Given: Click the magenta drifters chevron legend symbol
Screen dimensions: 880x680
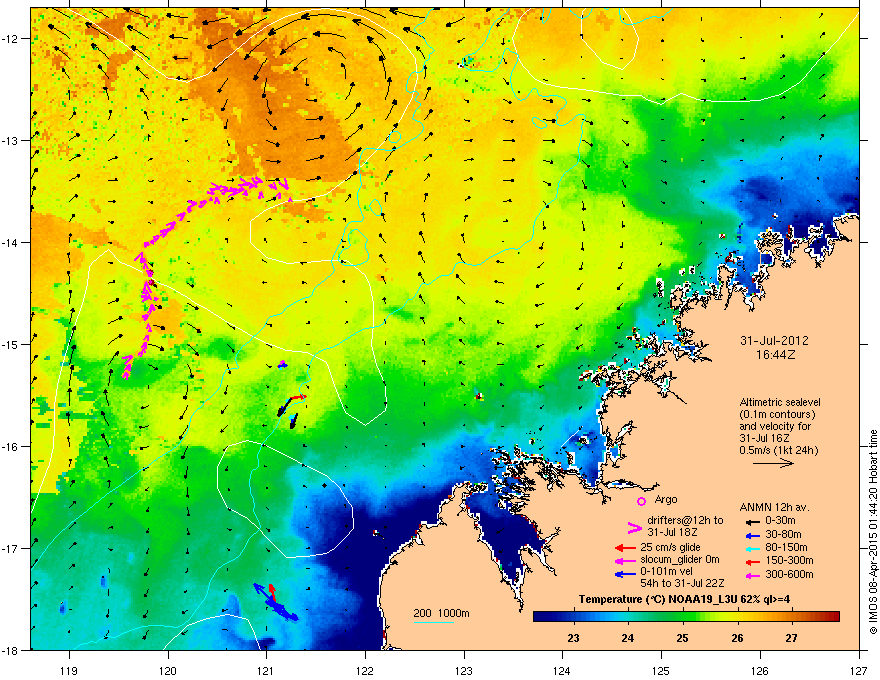Looking at the screenshot, I should [634, 528].
